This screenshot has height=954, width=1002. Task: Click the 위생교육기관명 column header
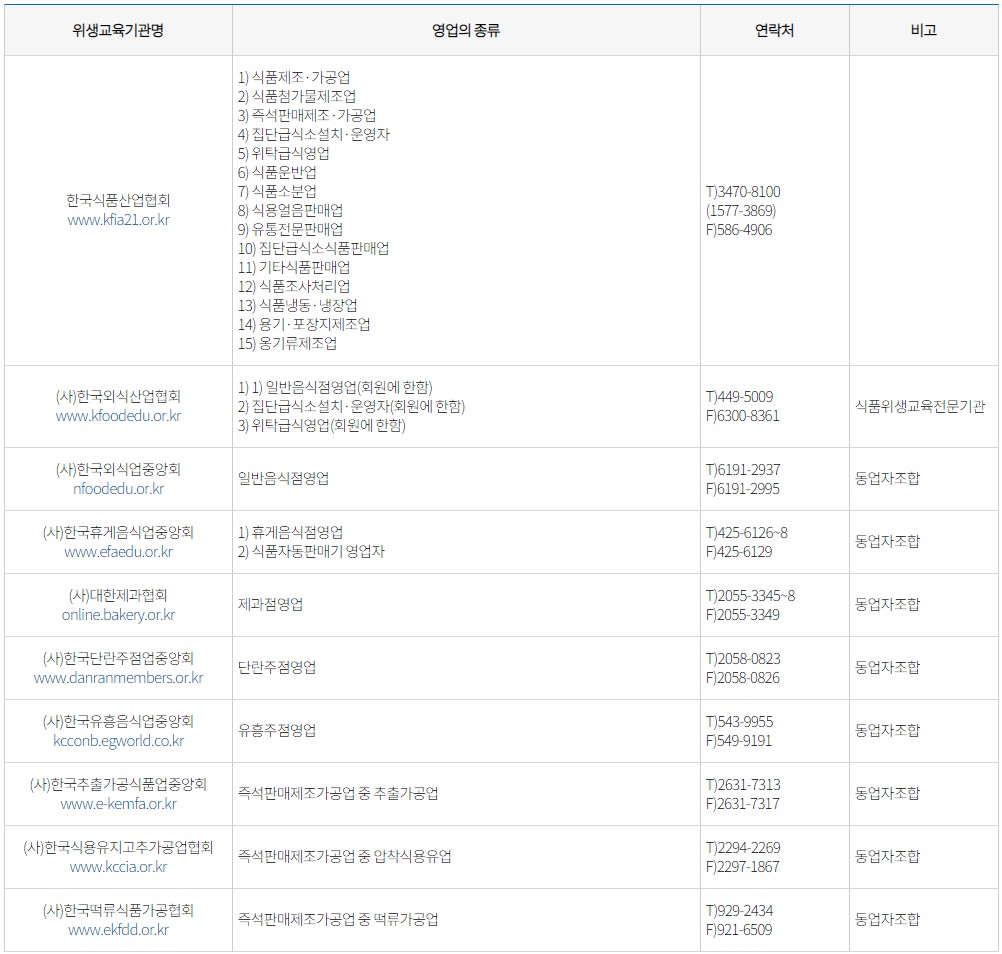[x=118, y=30]
